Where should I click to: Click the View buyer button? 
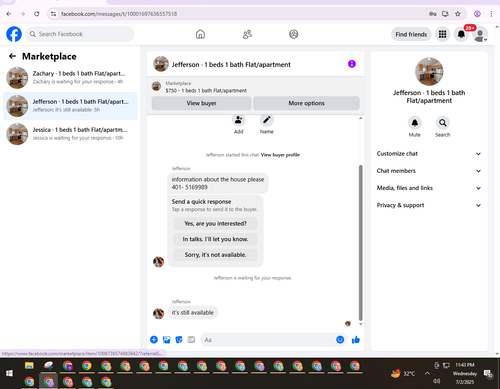coord(201,103)
